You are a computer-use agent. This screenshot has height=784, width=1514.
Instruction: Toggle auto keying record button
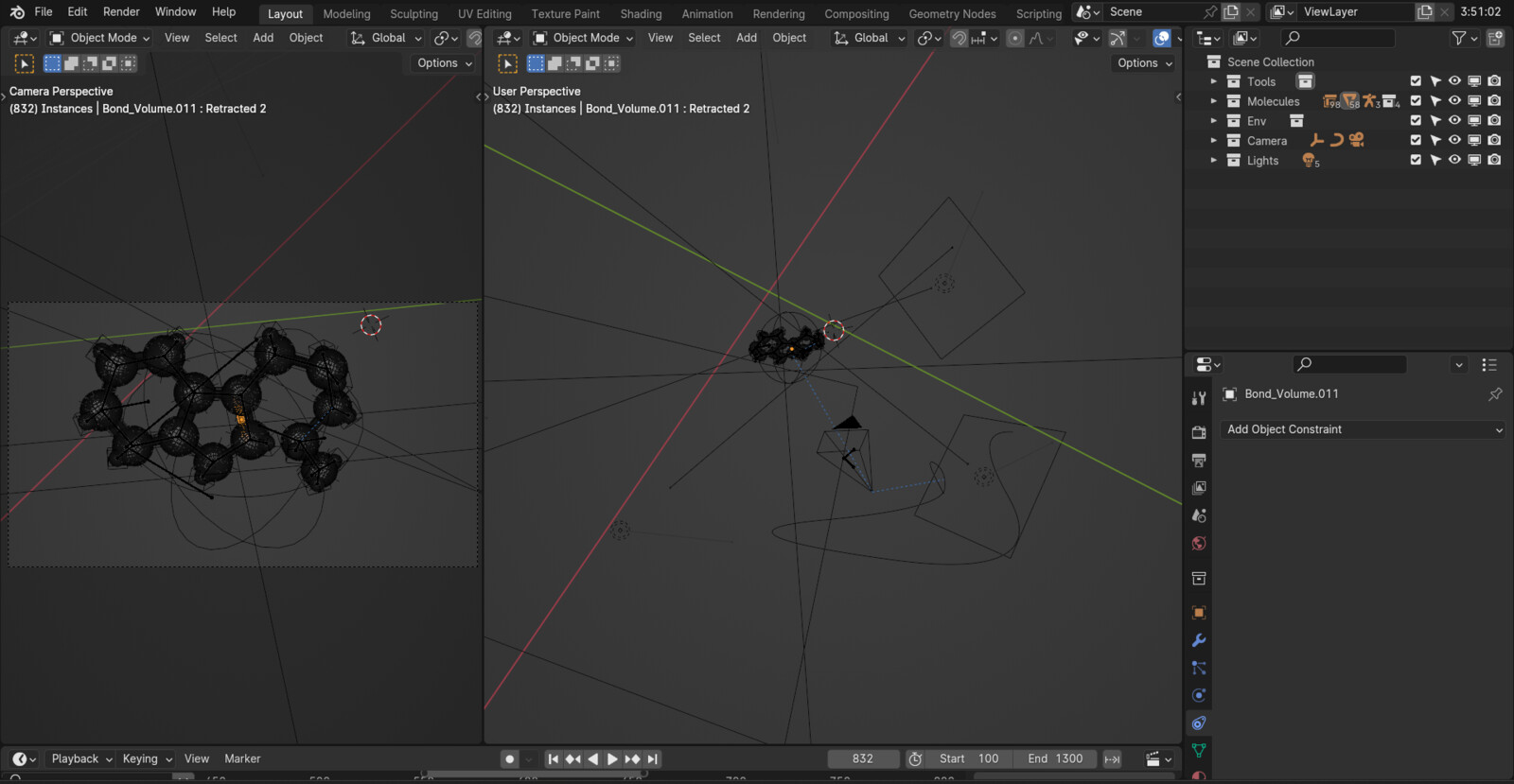[x=510, y=758]
